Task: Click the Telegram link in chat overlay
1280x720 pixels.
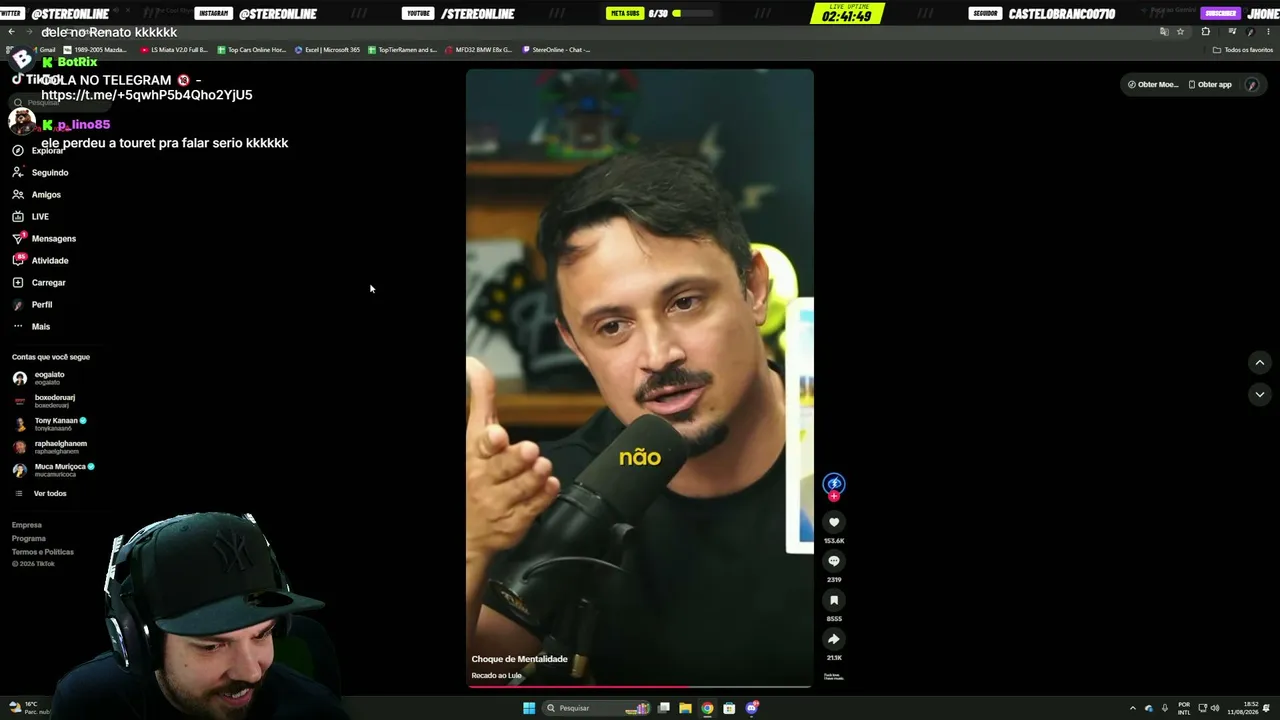Action: point(147,95)
